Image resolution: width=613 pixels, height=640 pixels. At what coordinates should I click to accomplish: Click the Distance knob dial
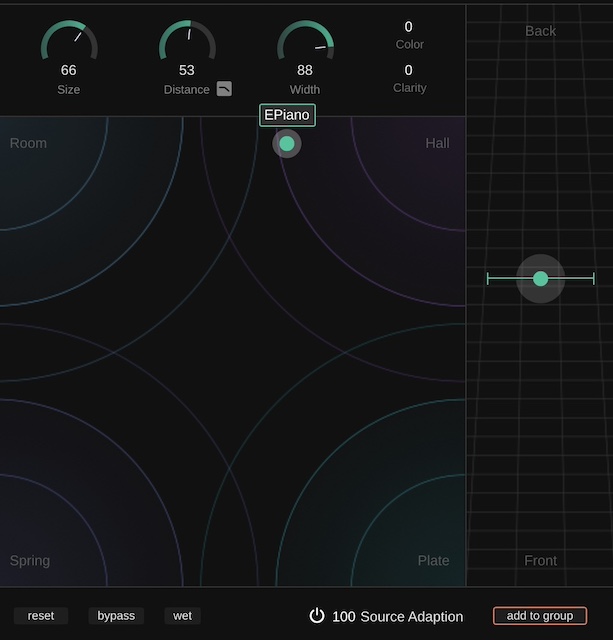coord(187,42)
